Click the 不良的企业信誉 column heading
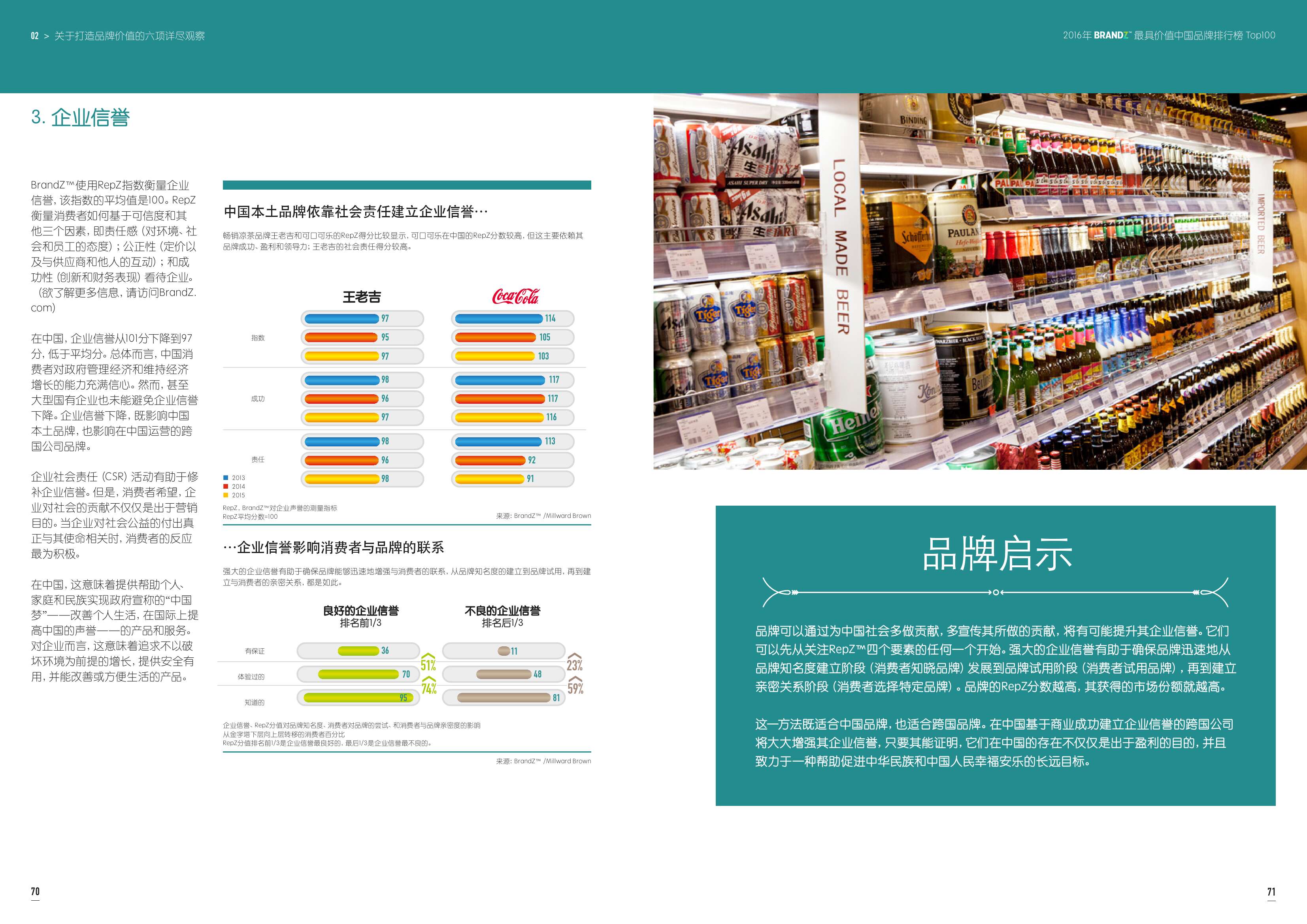Viewport: 1307px width, 924px height. click(503, 611)
